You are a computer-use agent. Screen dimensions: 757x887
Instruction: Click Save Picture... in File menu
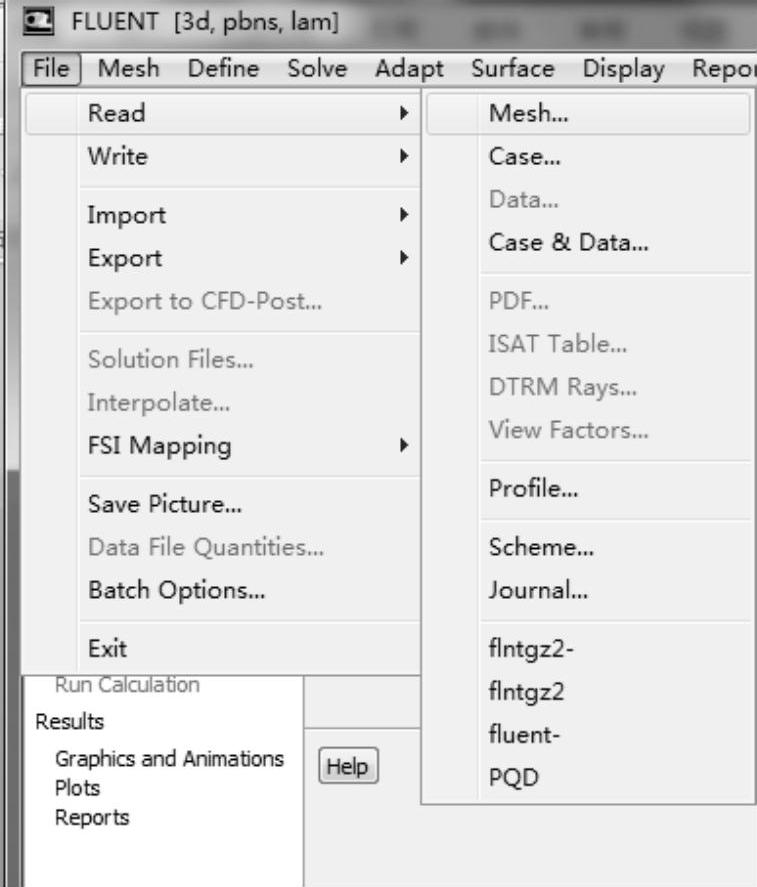pos(165,505)
